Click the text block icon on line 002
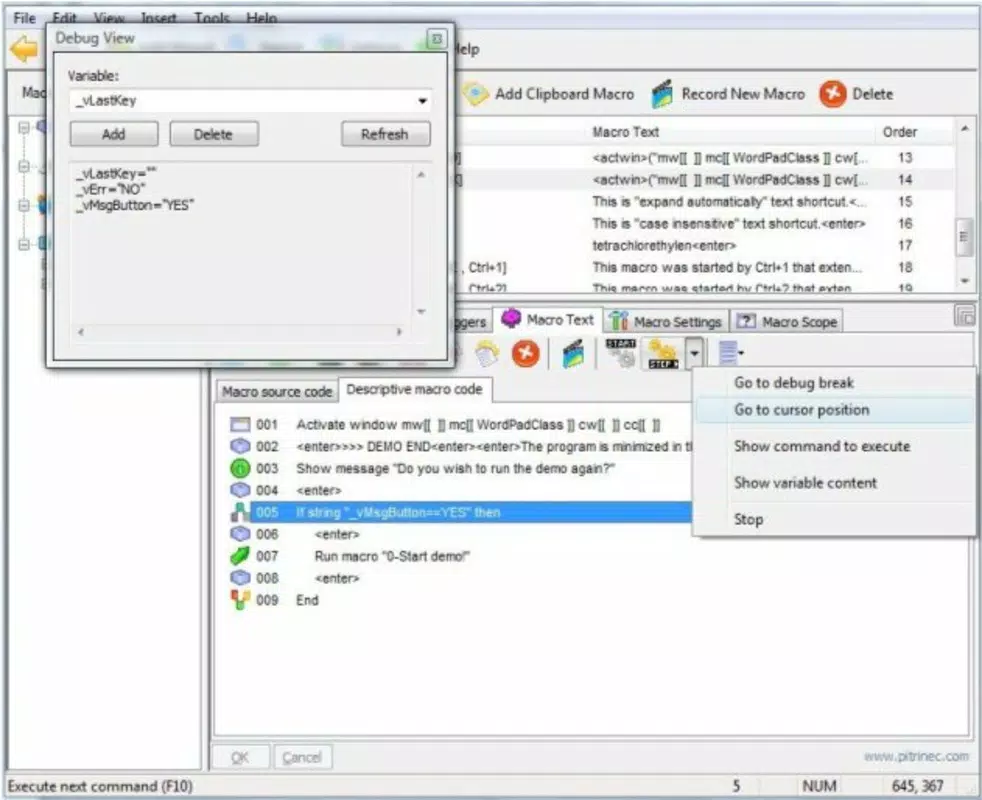 pos(240,446)
